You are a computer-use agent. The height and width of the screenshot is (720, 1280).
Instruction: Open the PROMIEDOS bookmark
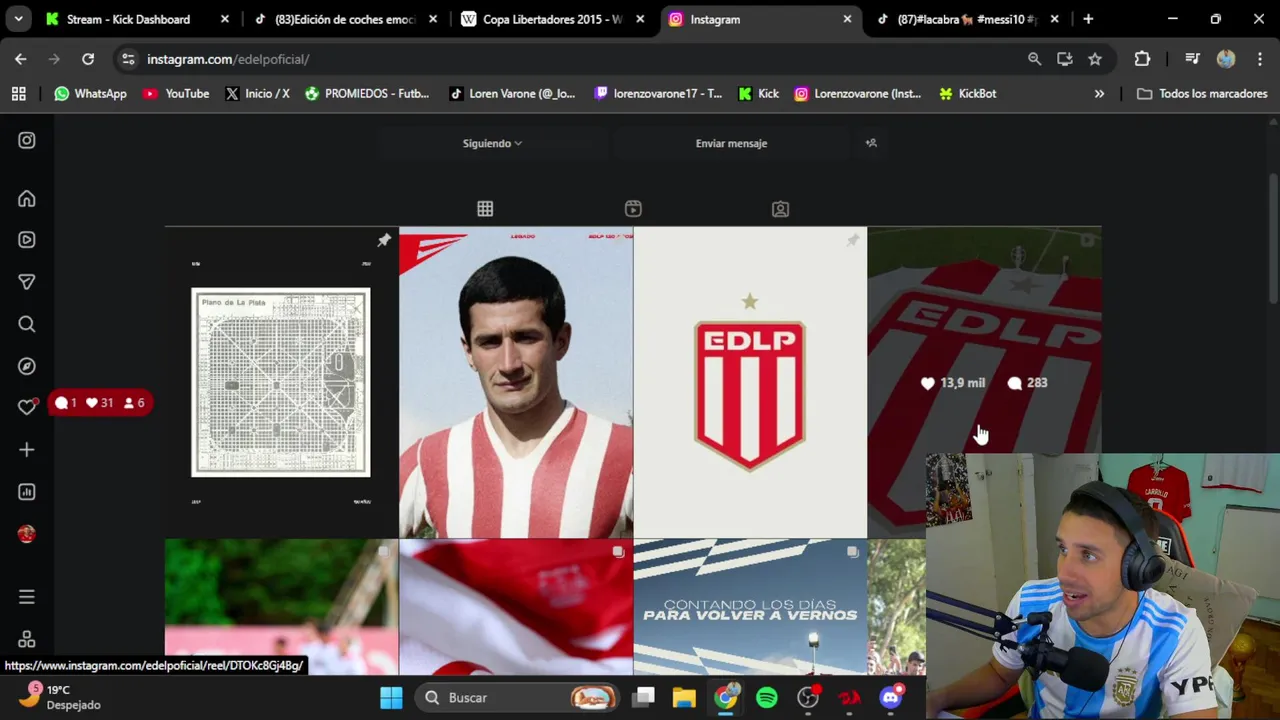point(367,94)
